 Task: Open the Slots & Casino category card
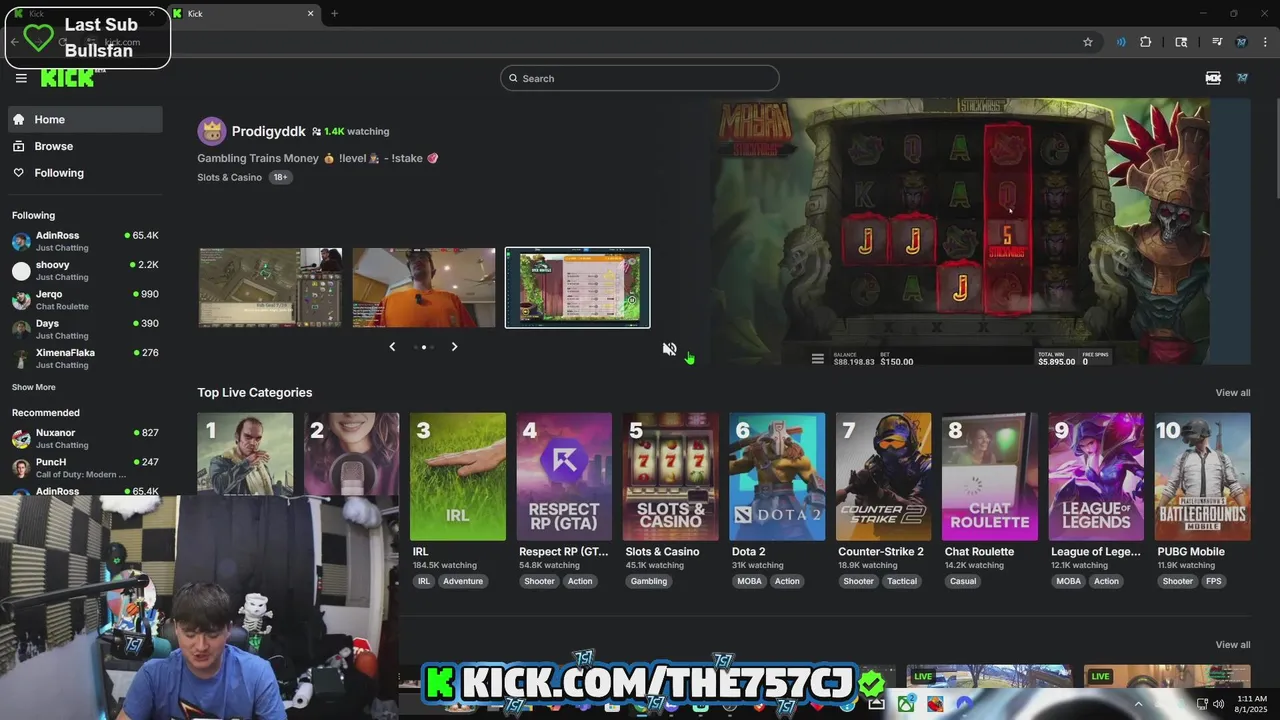pos(671,477)
